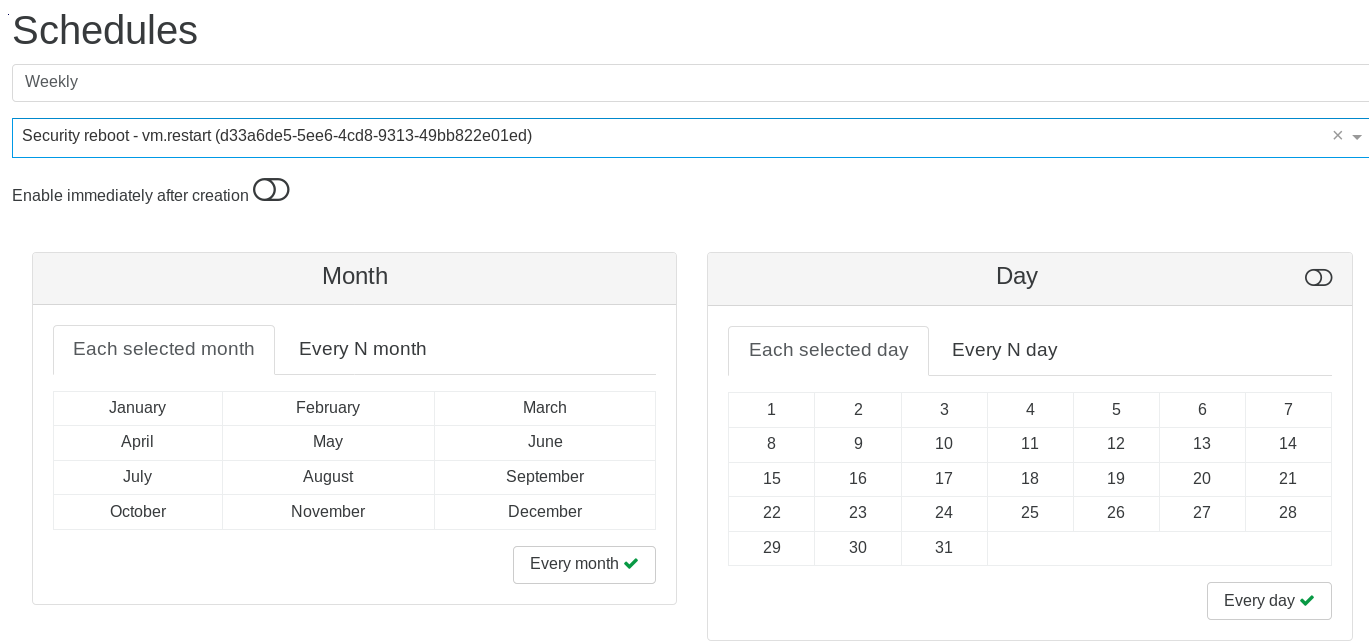Select January in the month grid

coord(138,408)
